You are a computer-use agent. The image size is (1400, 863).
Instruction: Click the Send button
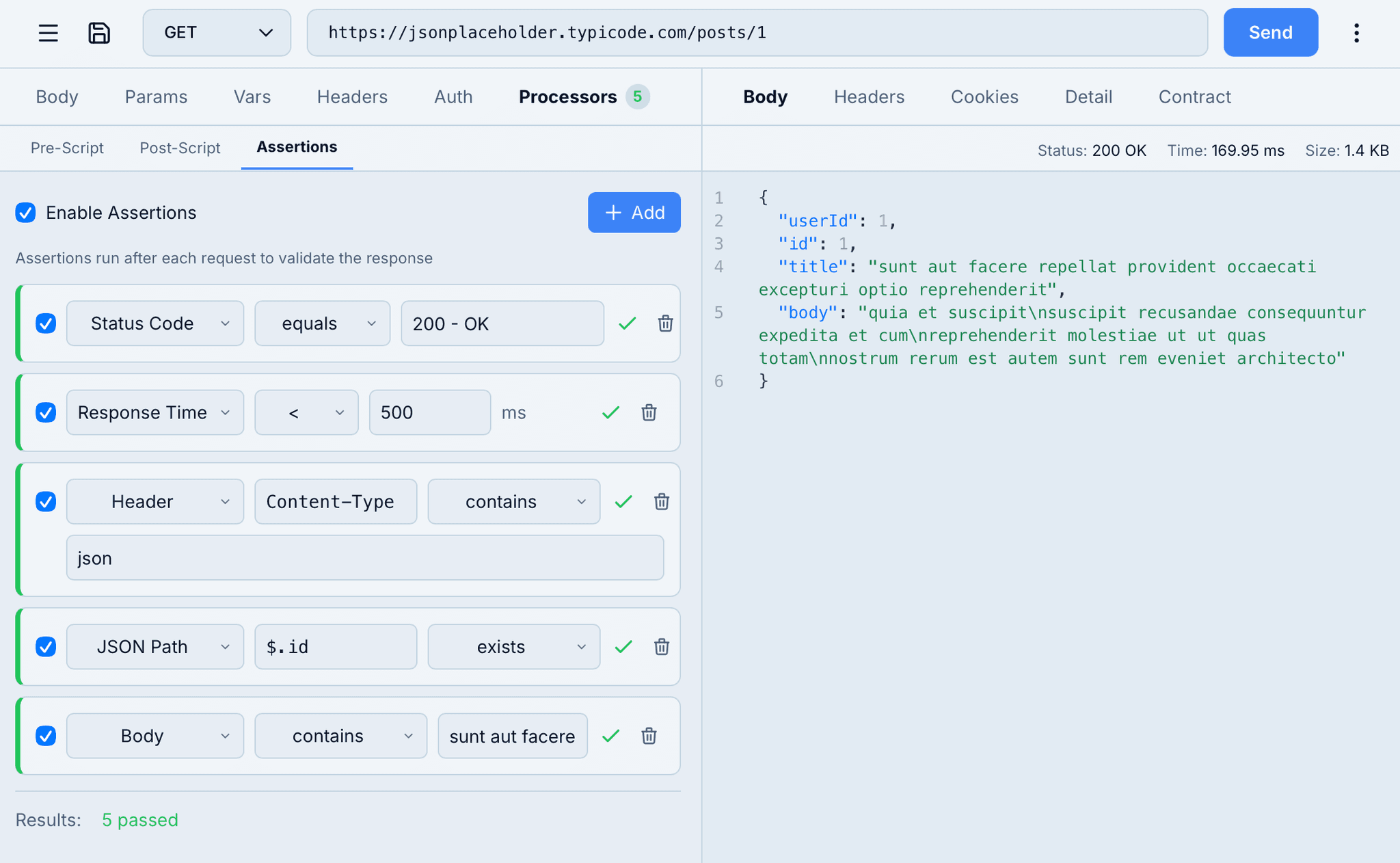point(1270,33)
